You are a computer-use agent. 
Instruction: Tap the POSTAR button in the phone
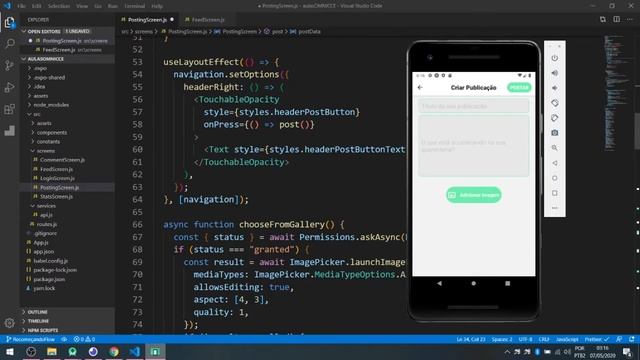point(519,87)
